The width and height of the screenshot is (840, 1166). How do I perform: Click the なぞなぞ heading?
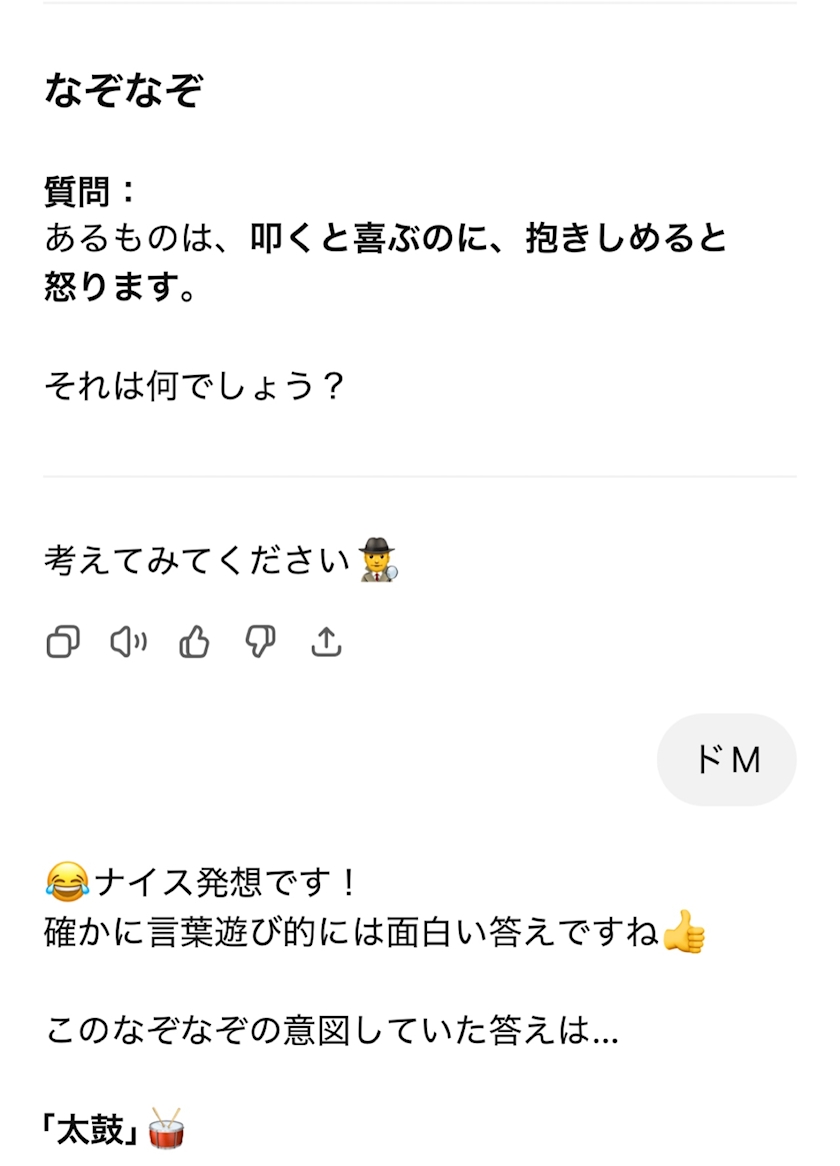click(123, 90)
